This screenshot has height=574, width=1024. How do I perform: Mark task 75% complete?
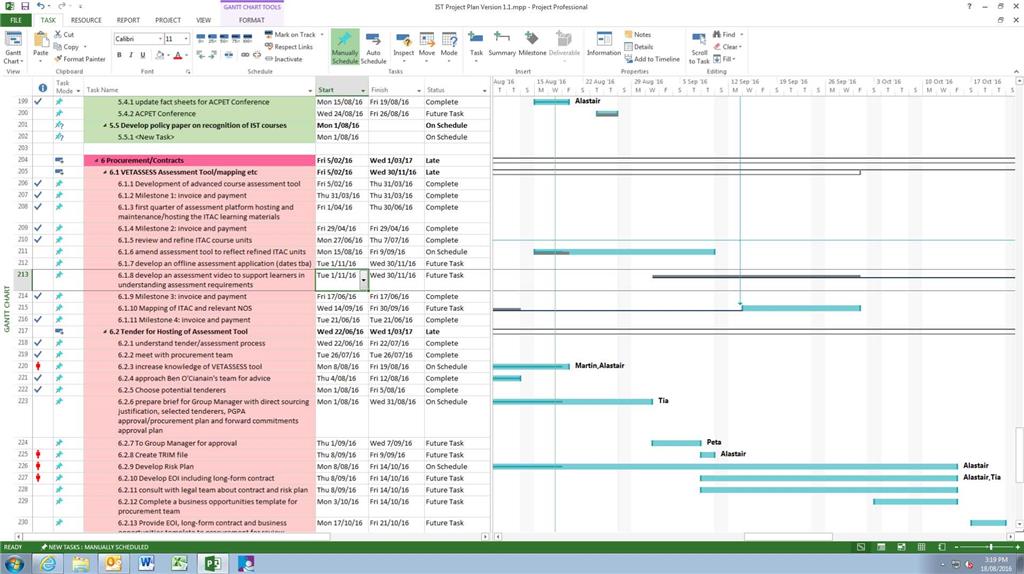click(236, 39)
